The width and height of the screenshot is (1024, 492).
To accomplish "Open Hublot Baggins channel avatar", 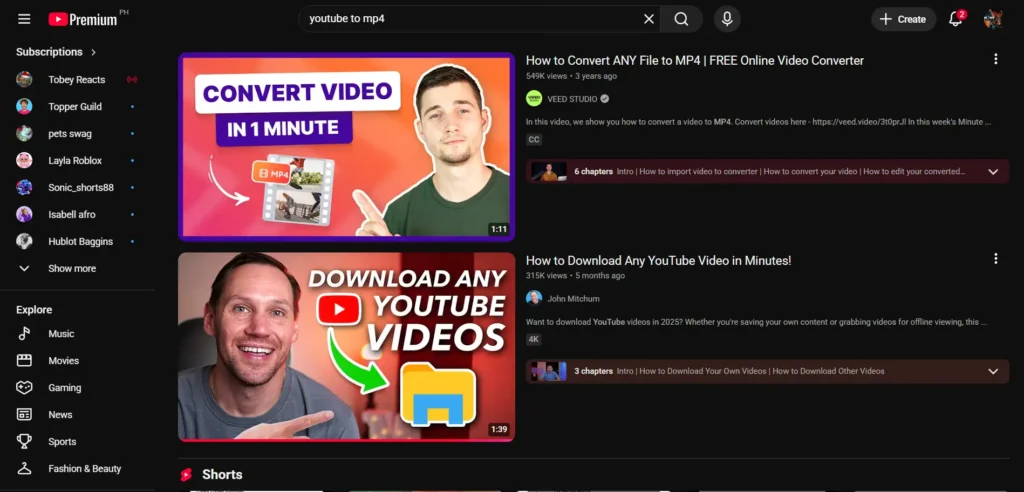I will (x=24, y=242).
